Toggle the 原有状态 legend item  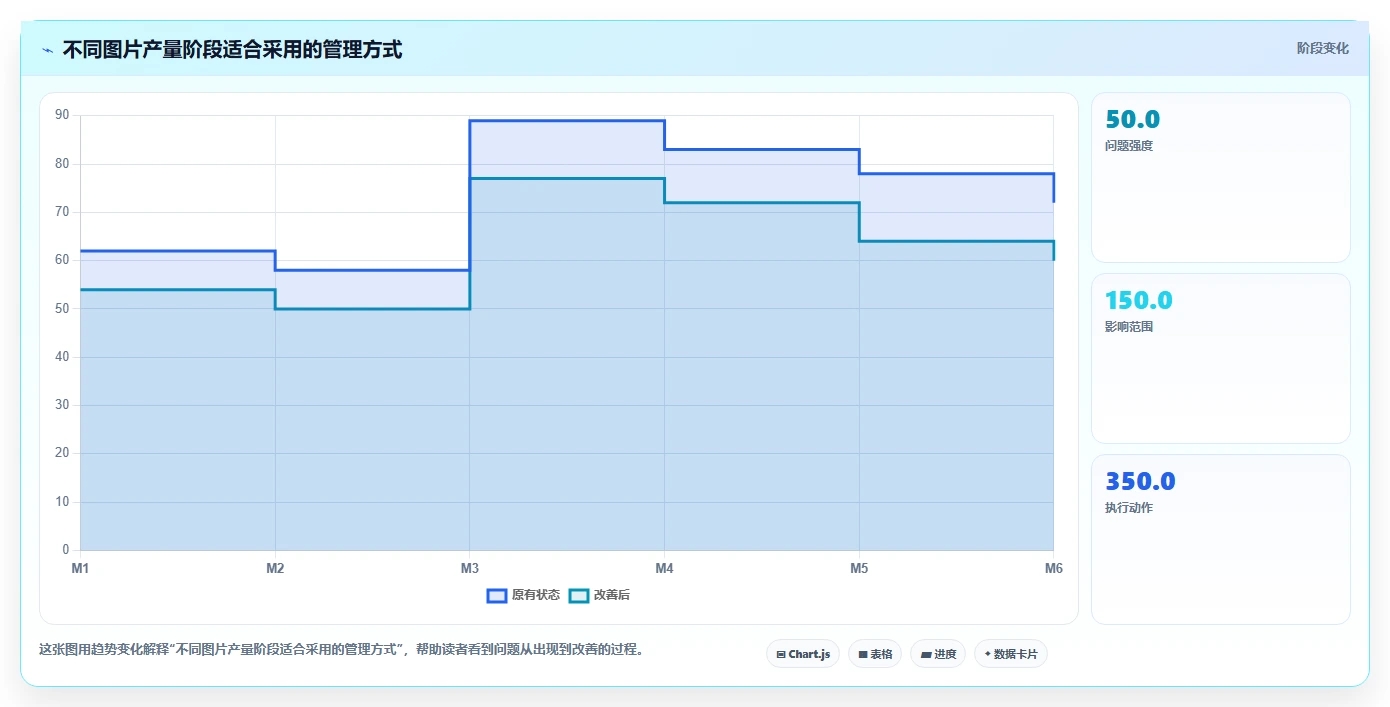click(x=523, y=595)
